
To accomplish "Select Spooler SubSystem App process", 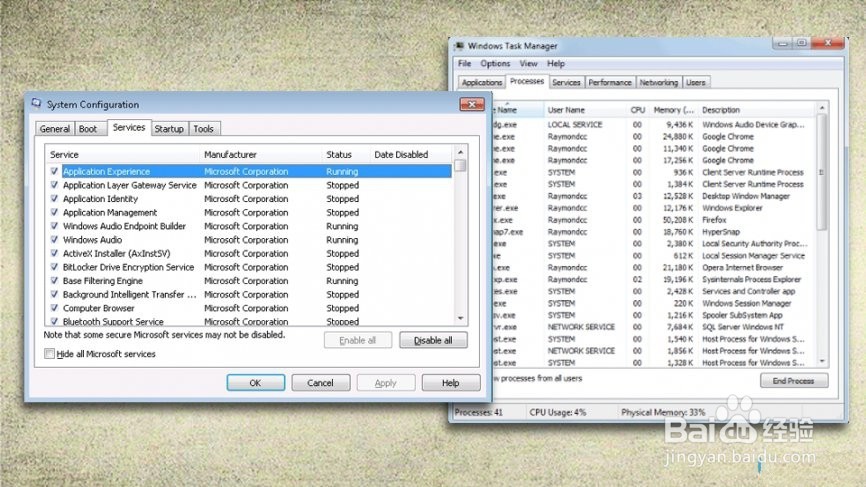I will point(654,315).
